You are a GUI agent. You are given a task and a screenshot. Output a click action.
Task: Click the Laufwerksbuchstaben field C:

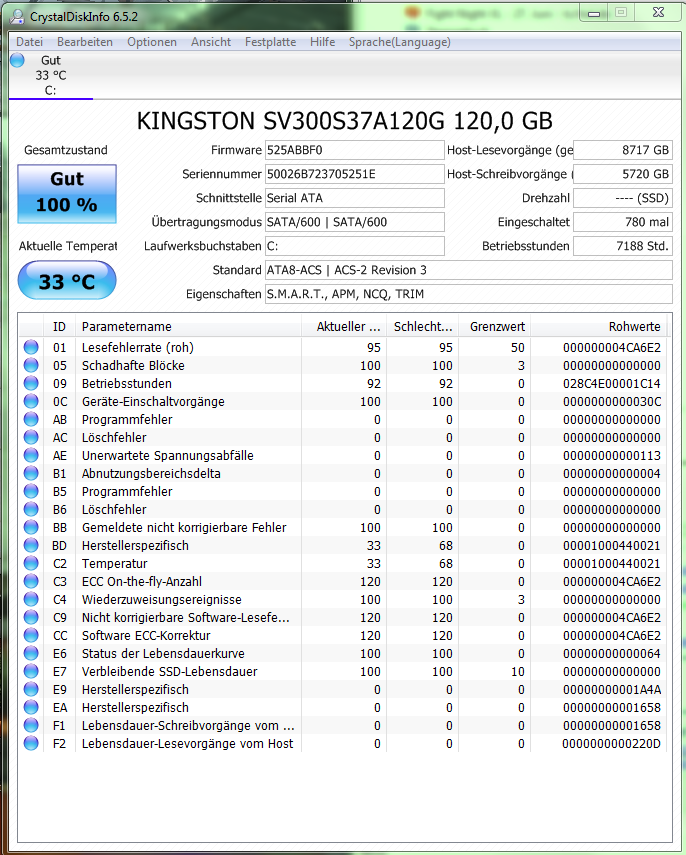click(354, 246)
